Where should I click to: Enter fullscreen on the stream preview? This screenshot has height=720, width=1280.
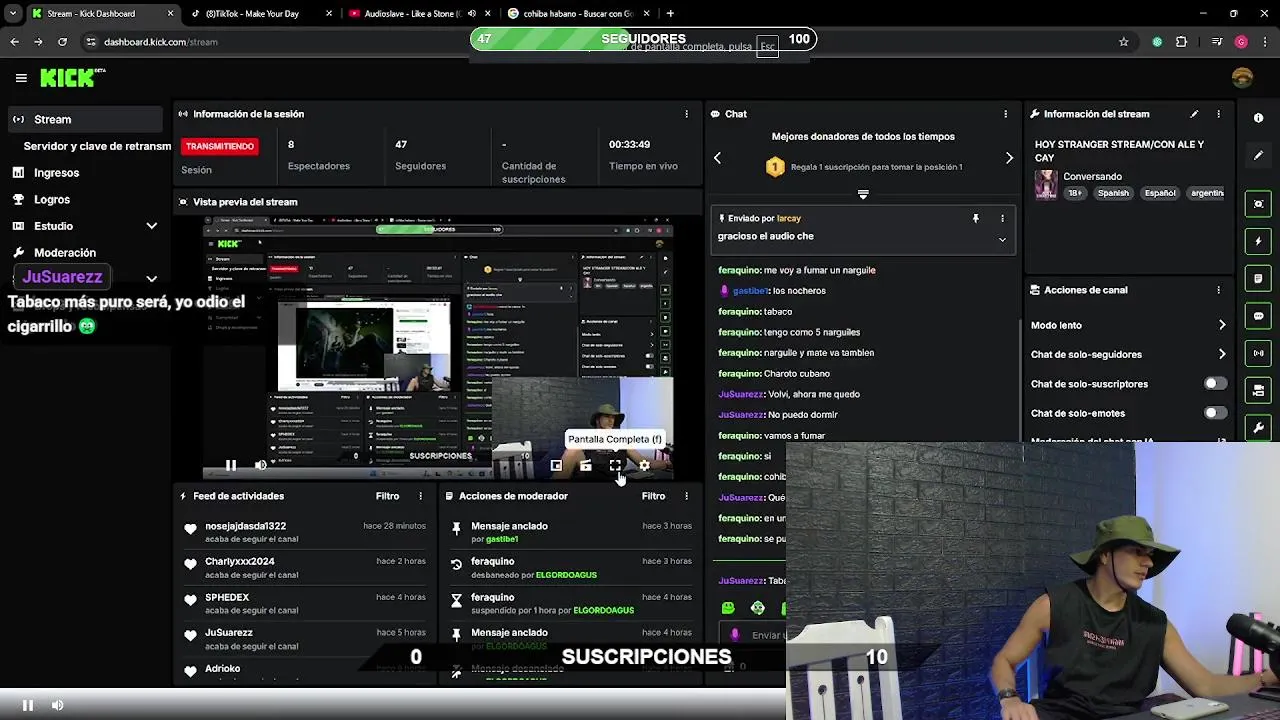615,465
